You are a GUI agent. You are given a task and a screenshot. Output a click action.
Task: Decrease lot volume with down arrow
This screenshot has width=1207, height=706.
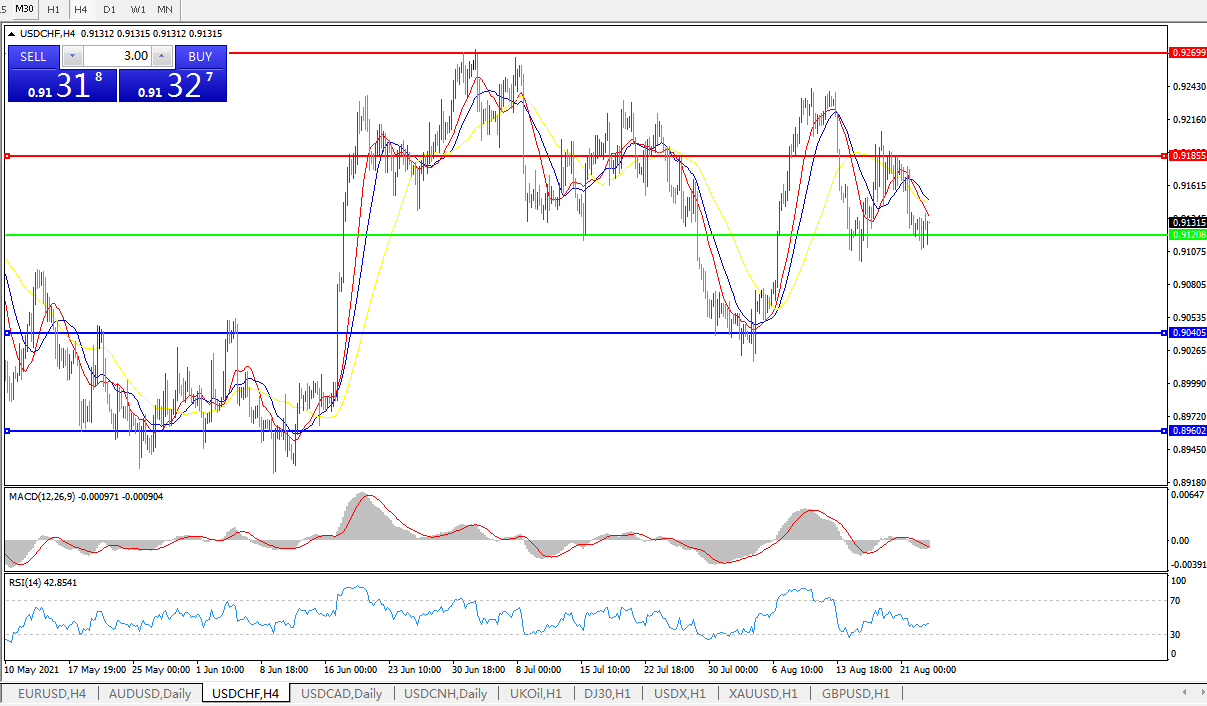point(72,56)
